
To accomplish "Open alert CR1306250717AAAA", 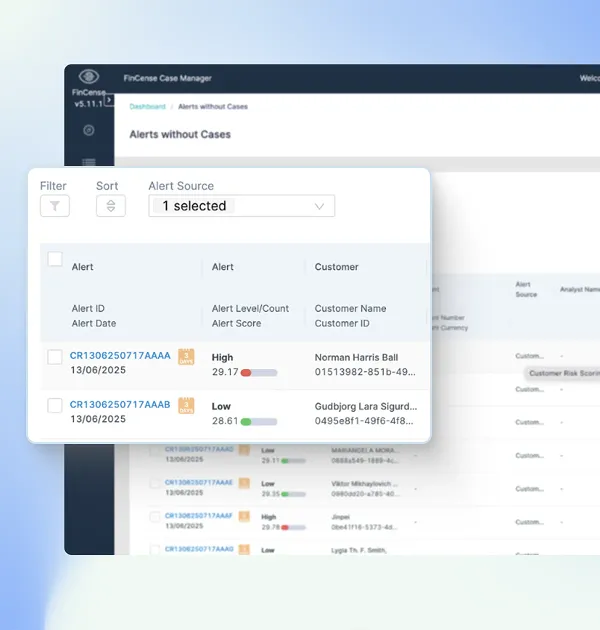I will [120, 356].
